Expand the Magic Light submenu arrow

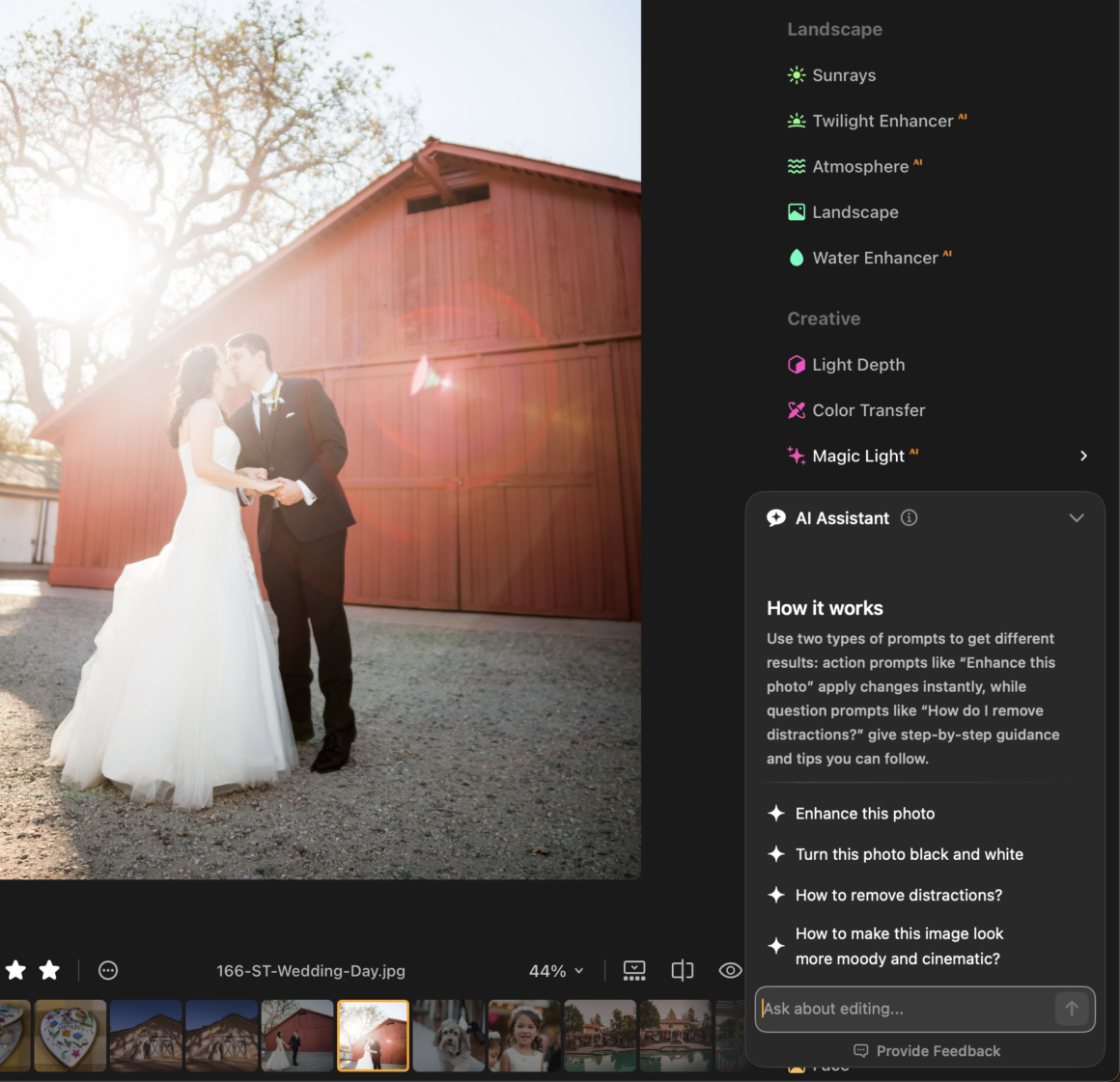[1083, 456]
